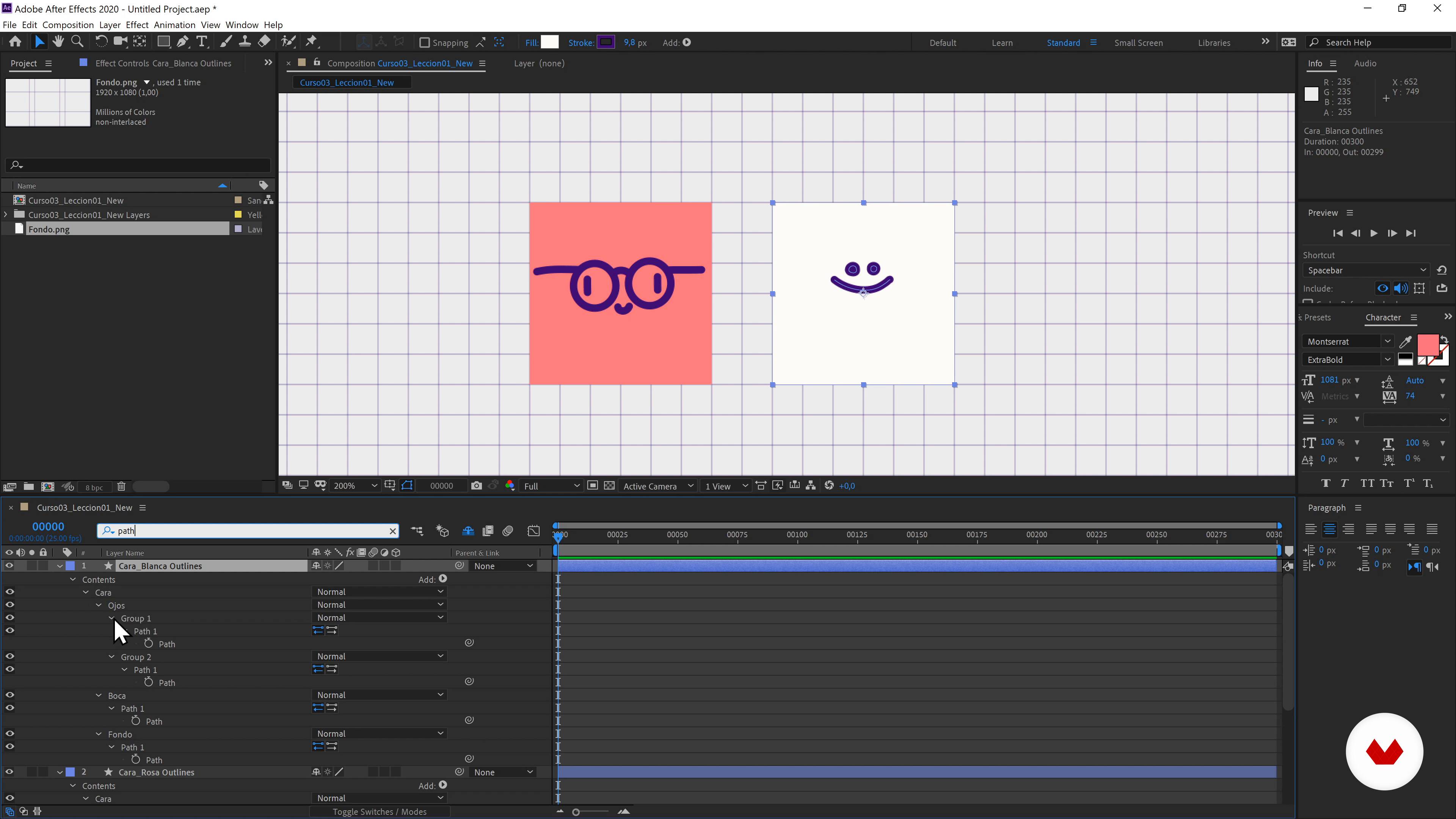Screen dimensions: 1456x819
Task: Switch to the Effect Controls tab
Action: [x=163, y=63]
